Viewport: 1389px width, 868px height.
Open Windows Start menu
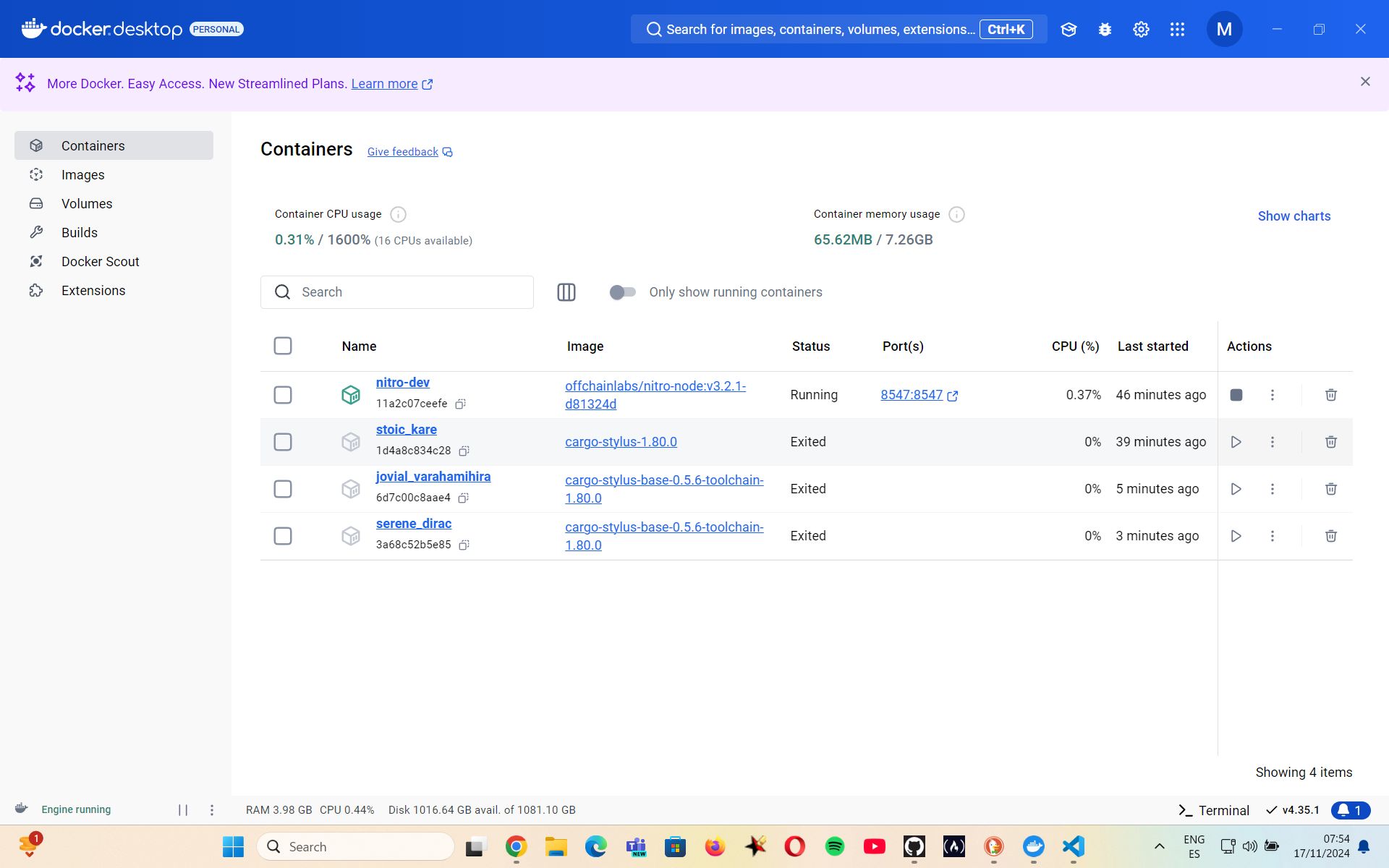click(x=233, y=846)
